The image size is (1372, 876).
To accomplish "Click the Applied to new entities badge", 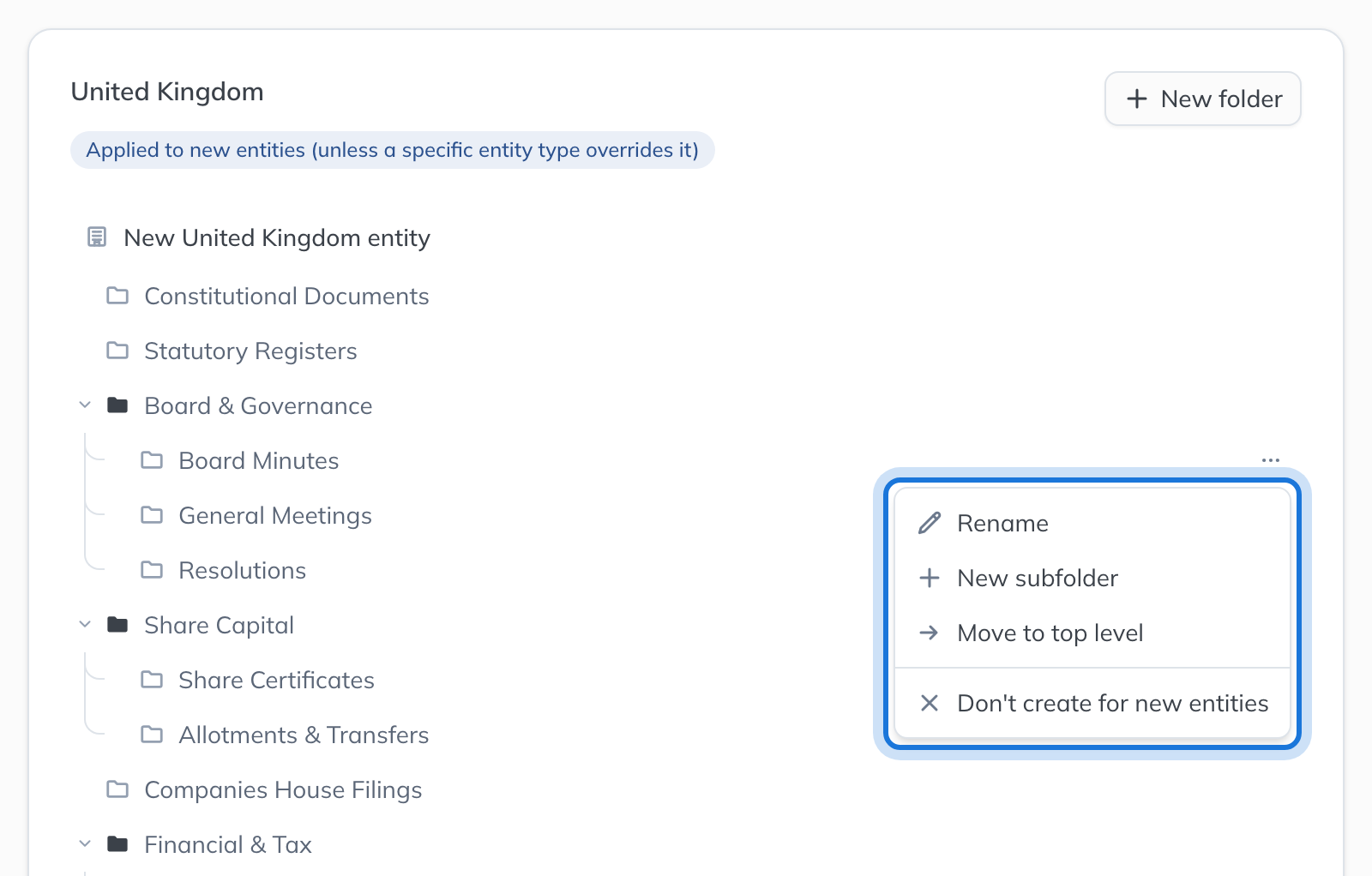I will [393, 150].
